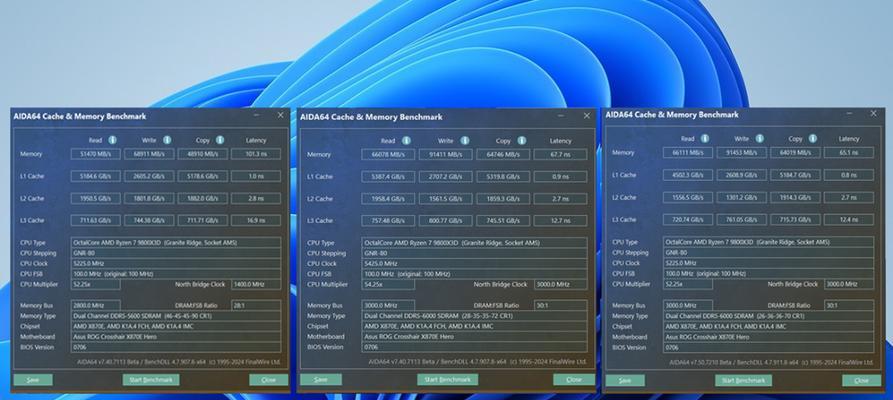Viewport: 893px width, 400px height.
Task: Select the 91453 MB/s memory write value
Action: click(x=742, y=153)
